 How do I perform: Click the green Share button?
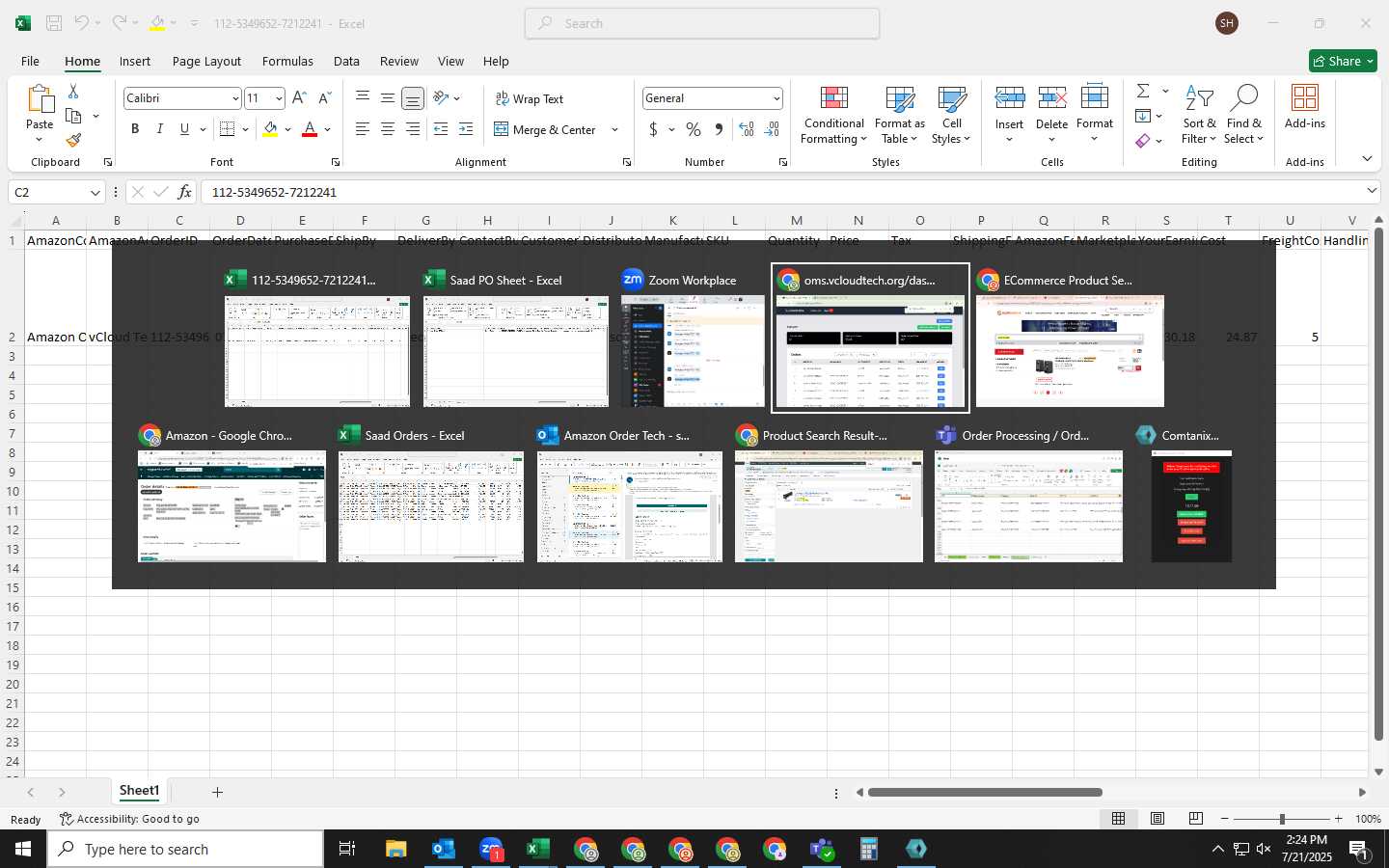pos(1343,61)
